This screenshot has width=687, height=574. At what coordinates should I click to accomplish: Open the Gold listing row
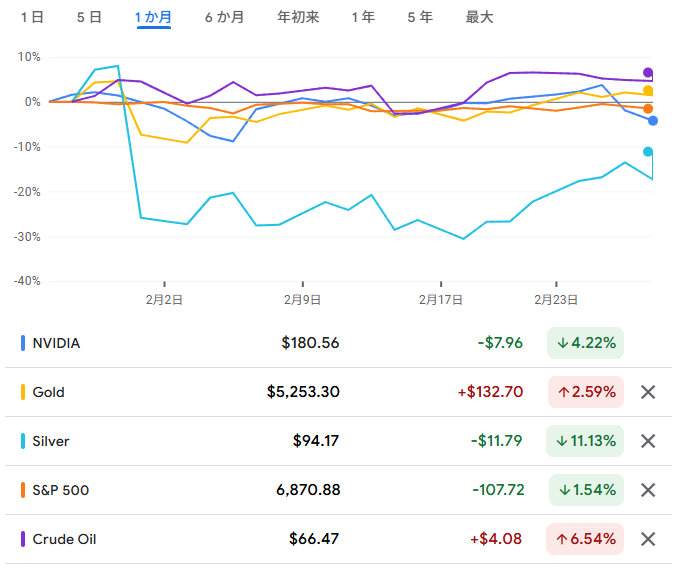pos(48,392)
